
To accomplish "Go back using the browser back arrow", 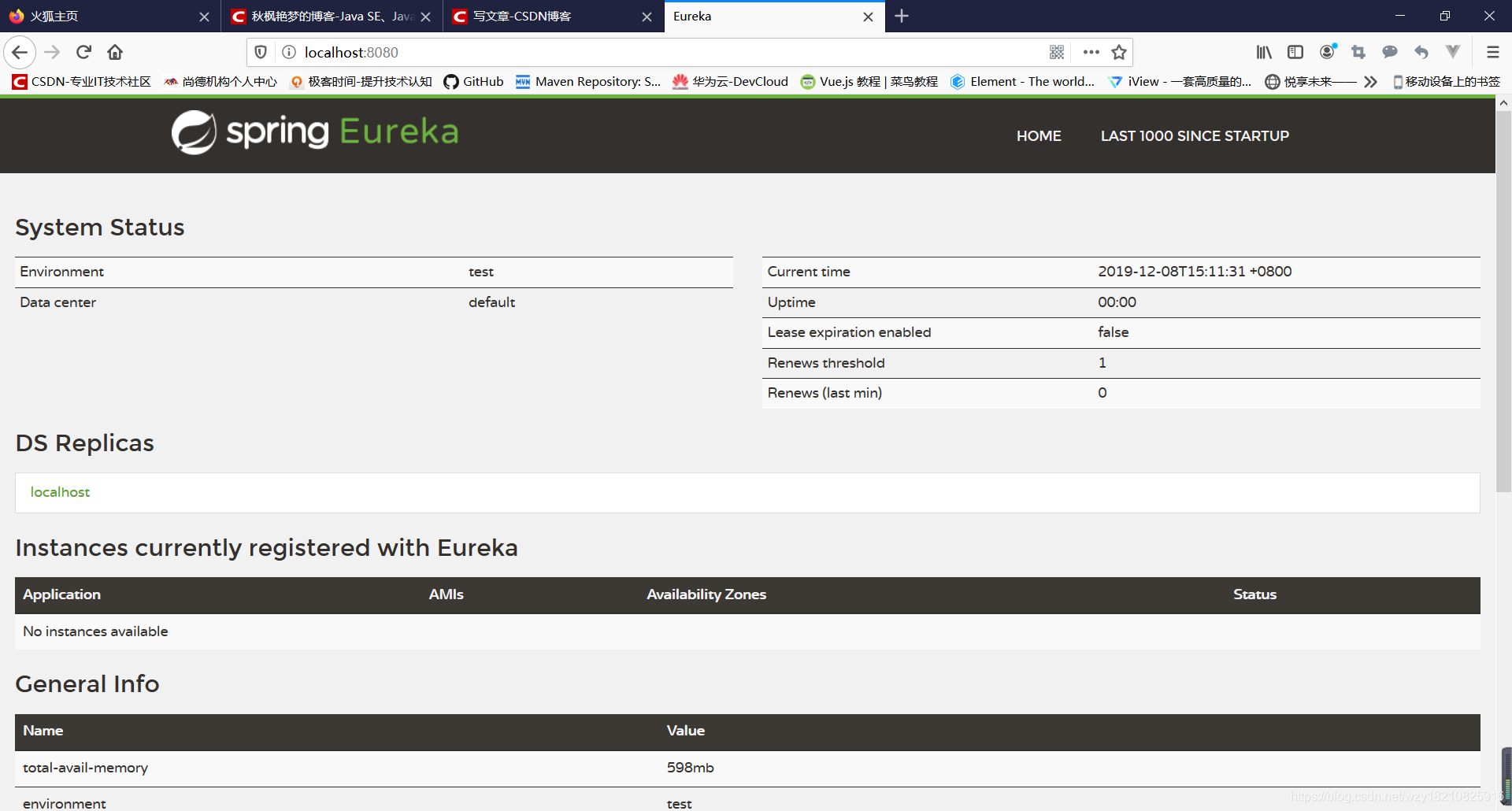I will click(20, 53).
